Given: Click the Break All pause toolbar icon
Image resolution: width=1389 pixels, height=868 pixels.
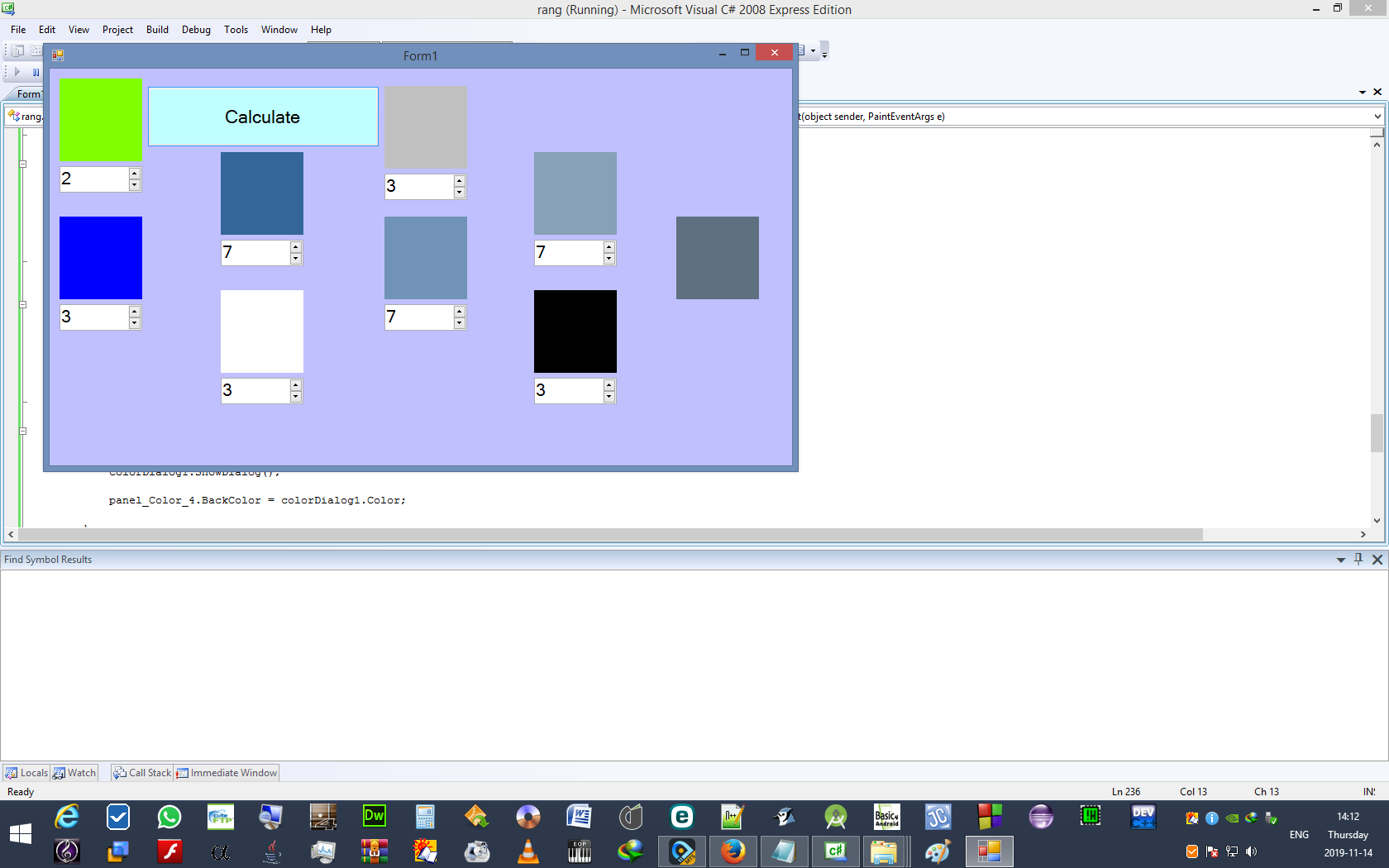Looking at the screenshot, I should coord(36,72).
